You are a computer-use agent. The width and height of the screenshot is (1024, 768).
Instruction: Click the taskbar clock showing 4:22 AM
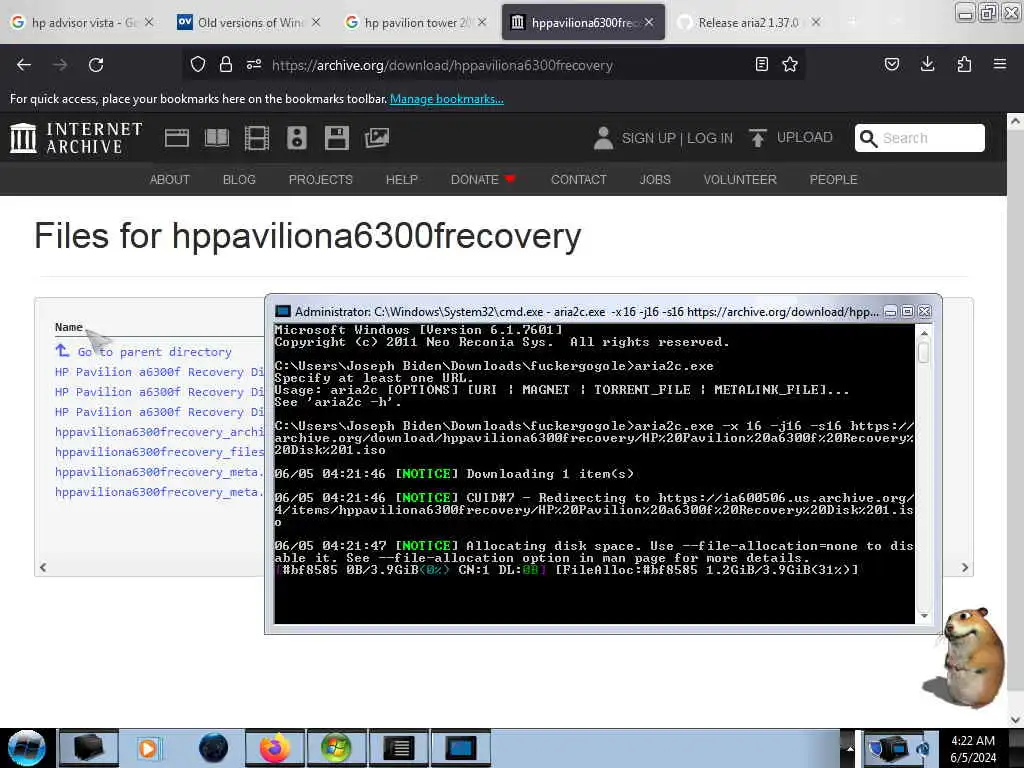point(973,749)
